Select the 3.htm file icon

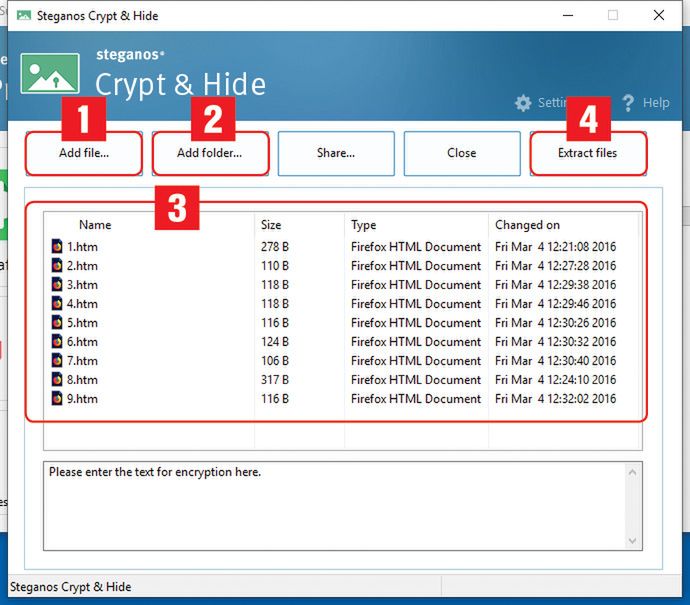coord(57,284)
